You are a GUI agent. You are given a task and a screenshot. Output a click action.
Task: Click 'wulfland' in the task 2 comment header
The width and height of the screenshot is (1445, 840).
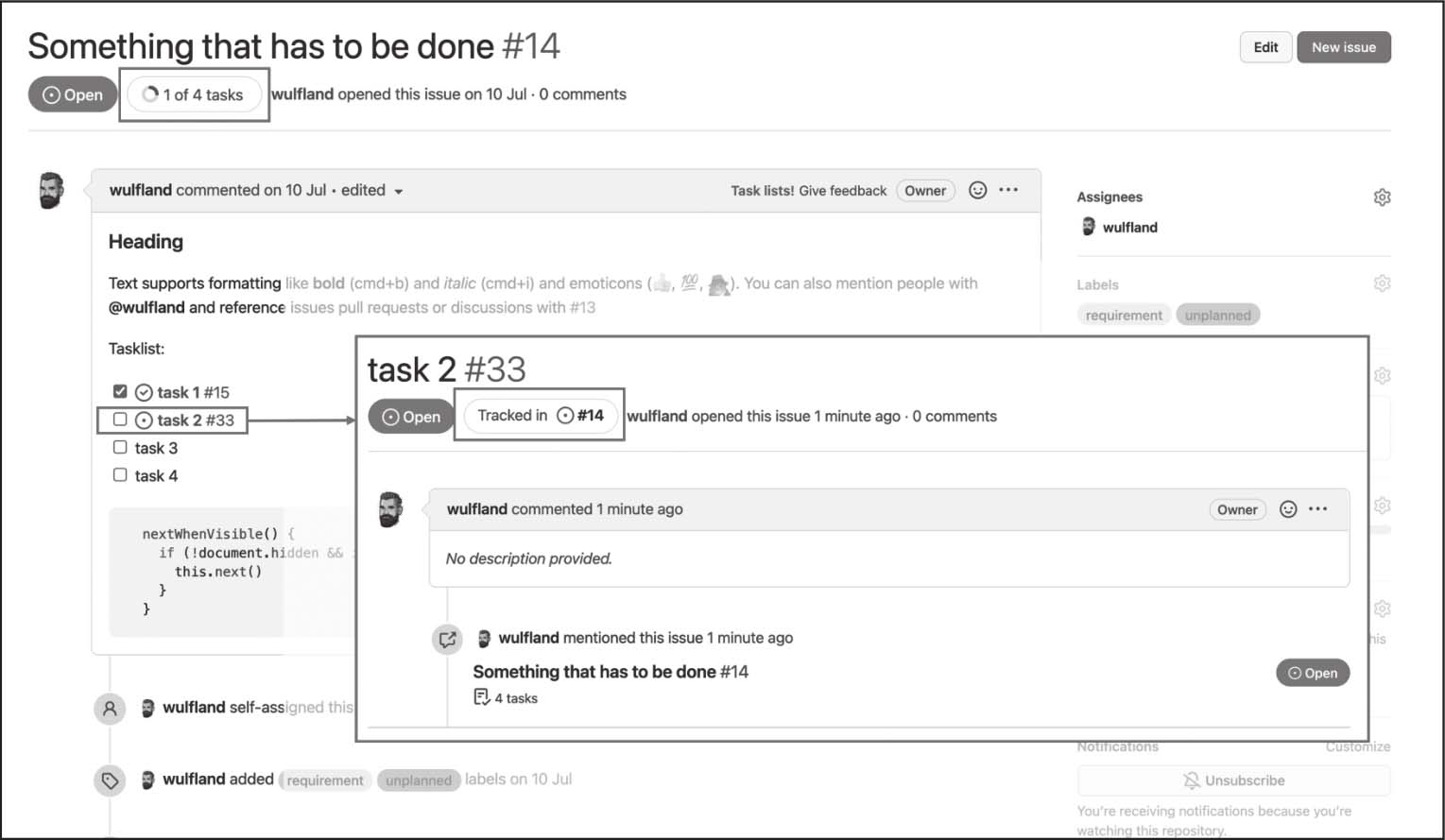tap(477, 509)
